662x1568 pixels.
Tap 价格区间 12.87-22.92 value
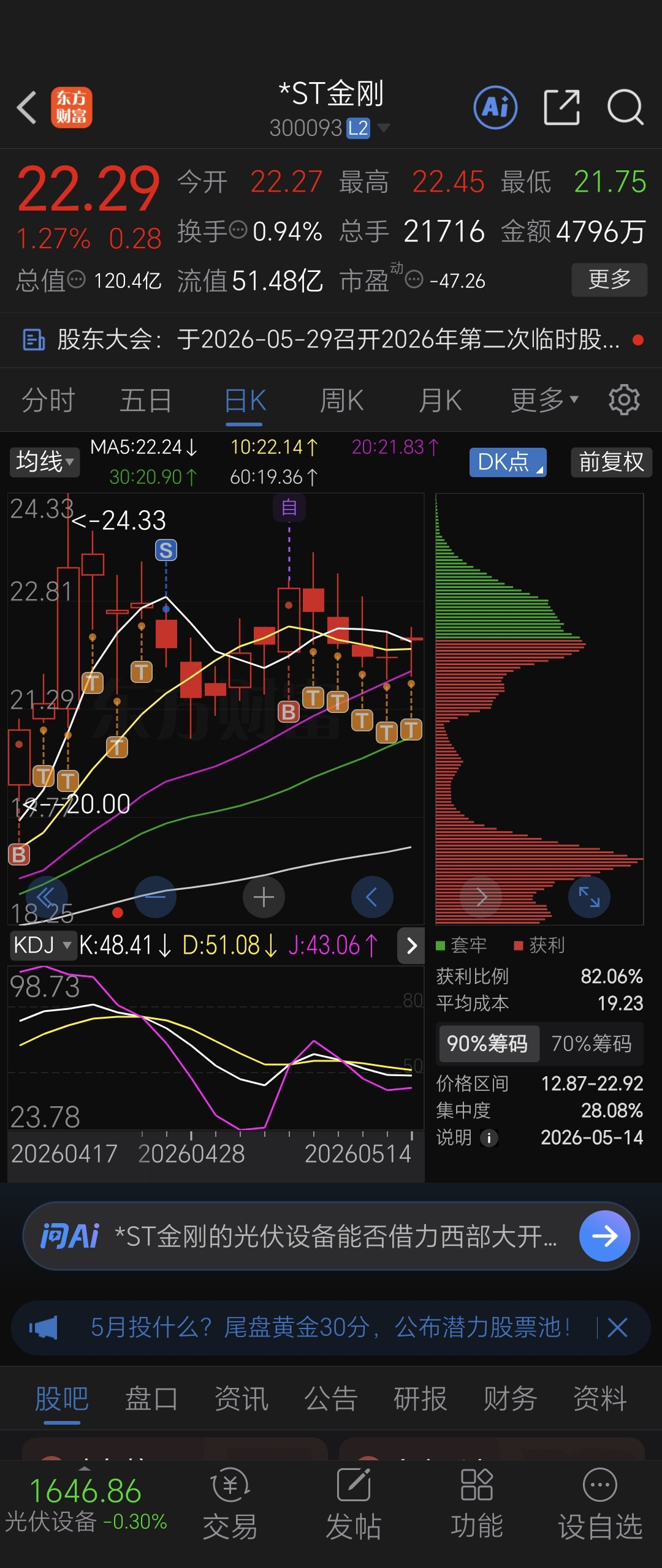click(x=592, y=1084)
